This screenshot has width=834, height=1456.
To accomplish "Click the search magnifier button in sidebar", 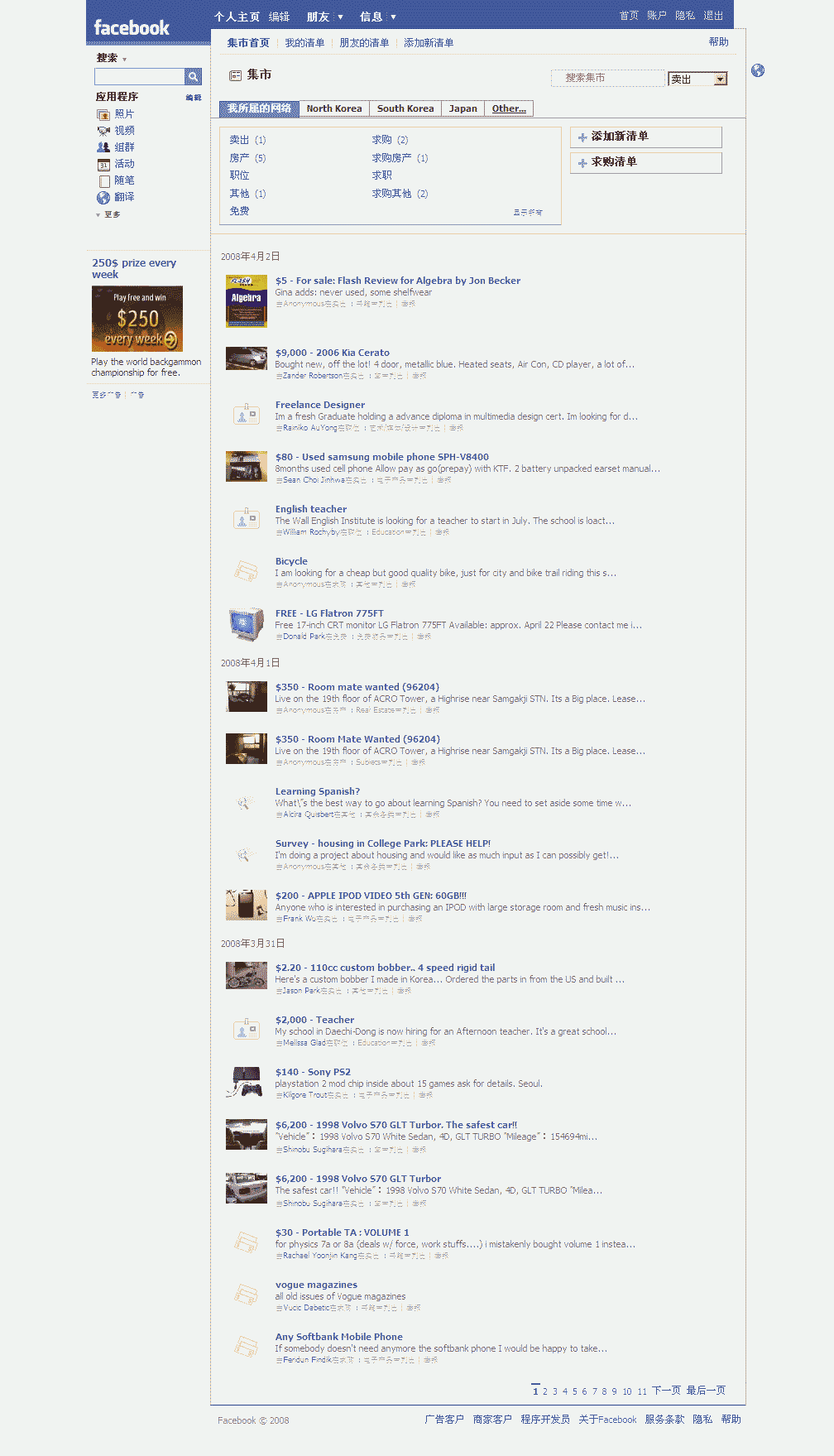I will [193, 77].
